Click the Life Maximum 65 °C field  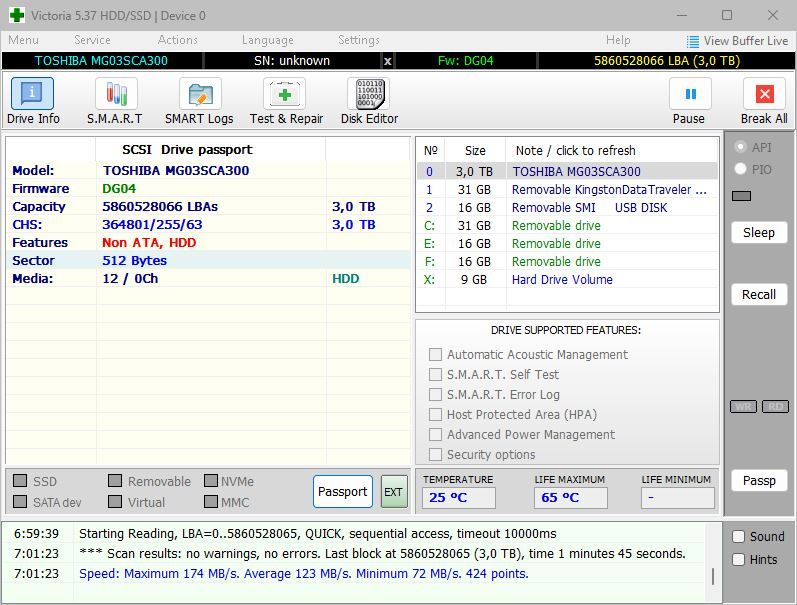coord(570,498)
